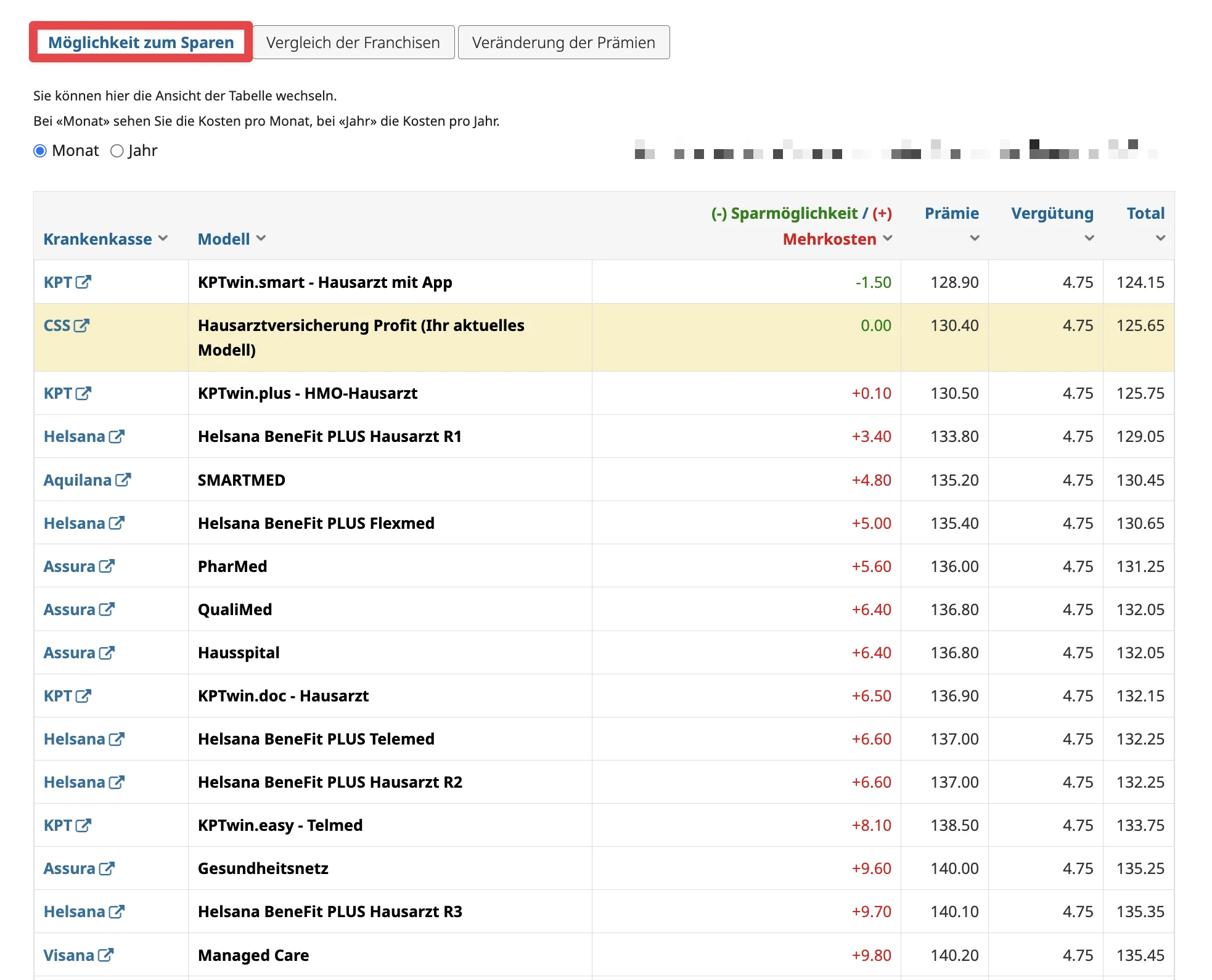This screenshot has width=1212, height=980.
Task: Switch to Veränderung der Prämien tab
Action: [x=563, y=42]
